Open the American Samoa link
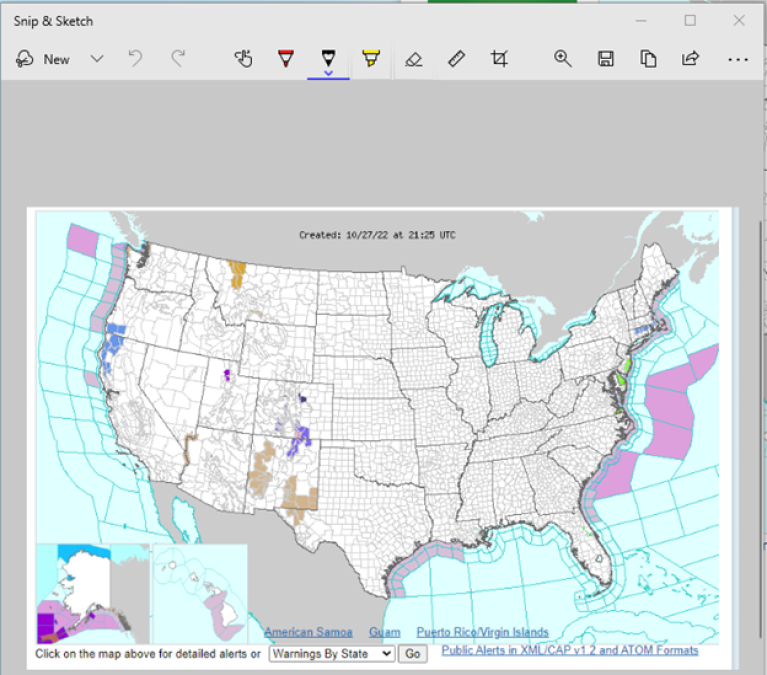 (308, 632)
